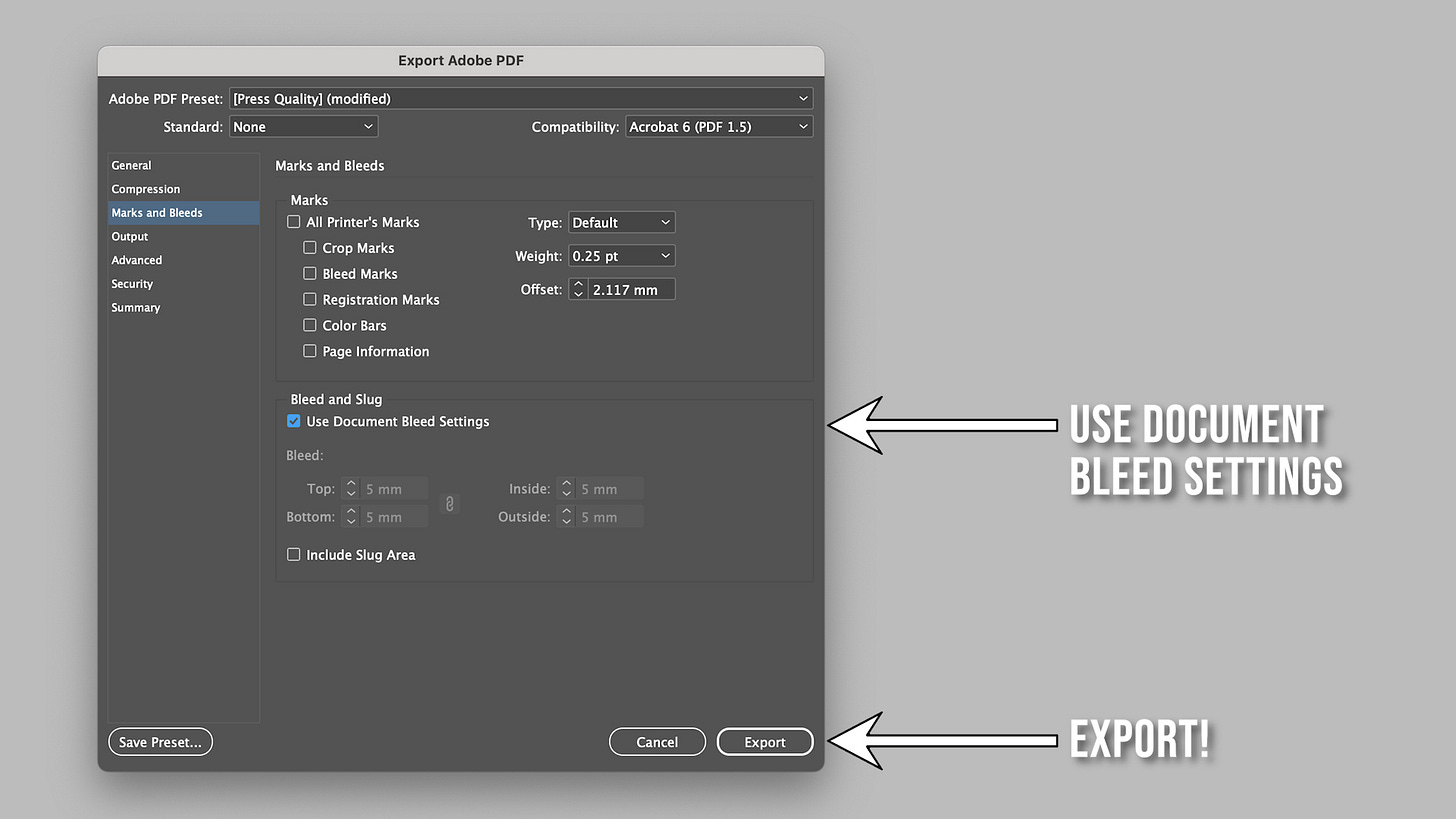Check the Crop Marks option
The width and height of the screenshot is (1456, 819).
pos(310,248)
